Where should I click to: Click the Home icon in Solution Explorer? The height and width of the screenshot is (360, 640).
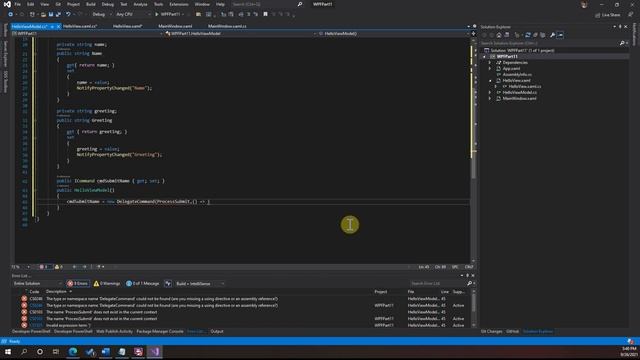pyautogui.click(x=499, y=35)
